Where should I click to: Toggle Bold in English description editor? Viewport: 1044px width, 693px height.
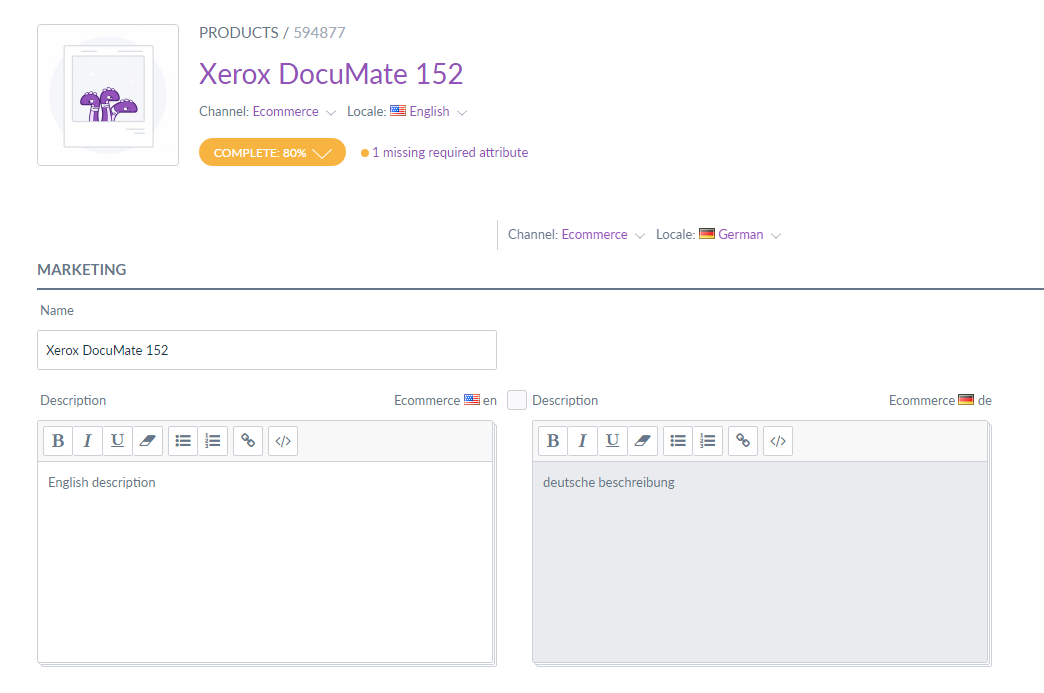[58, 441]
